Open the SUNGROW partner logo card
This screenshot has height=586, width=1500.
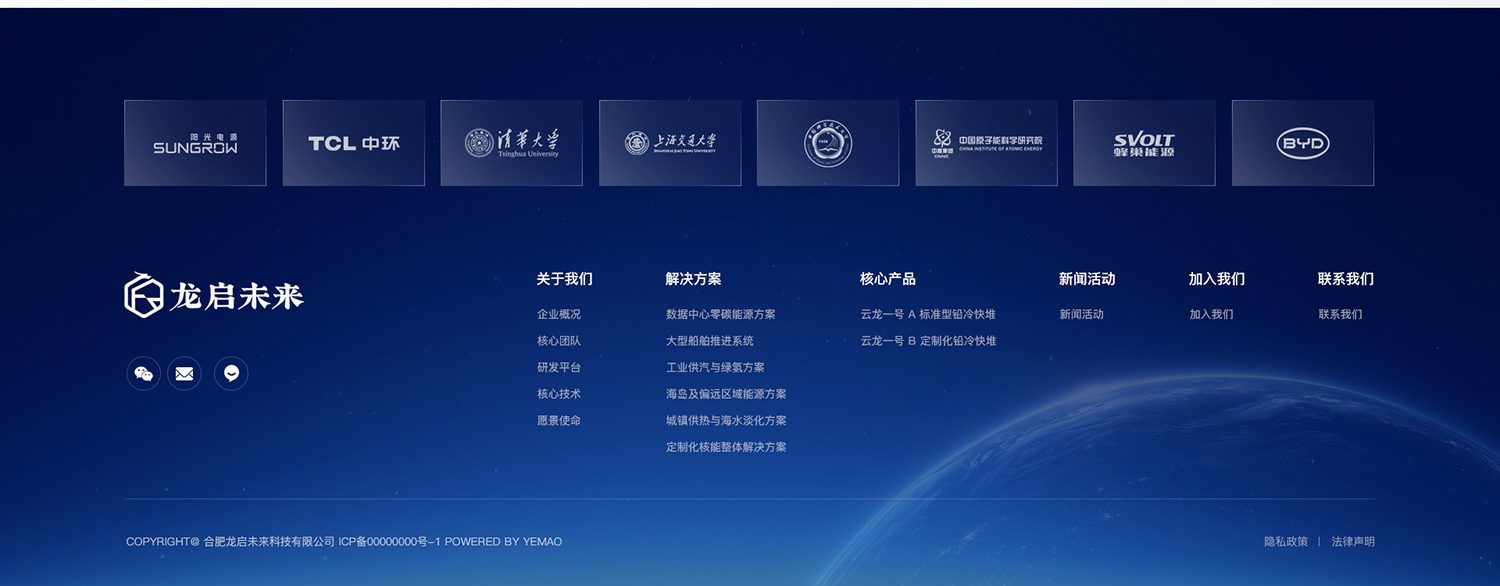coord(195,143)
